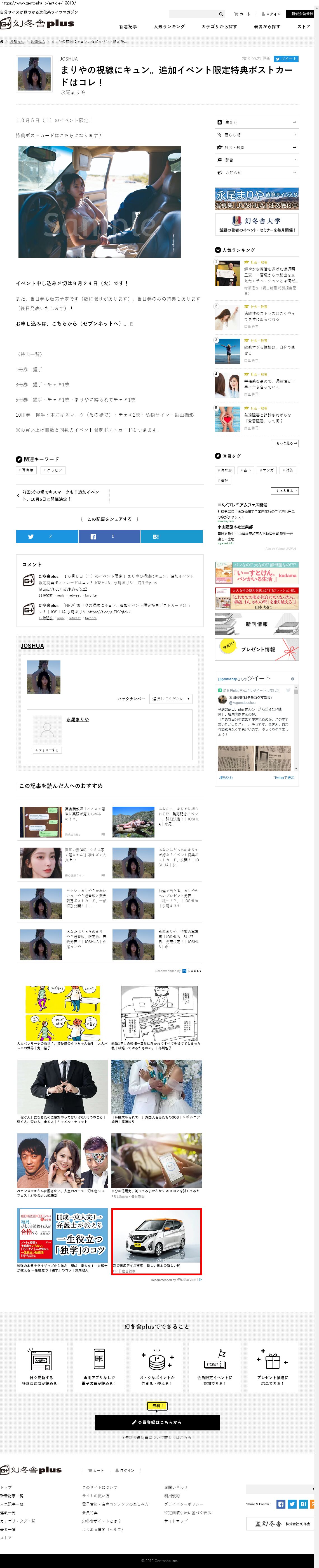Click the new Nissan Dayz car ad
The height and width of the screenshot is (1568, 319).
(x=157, y=1240)
